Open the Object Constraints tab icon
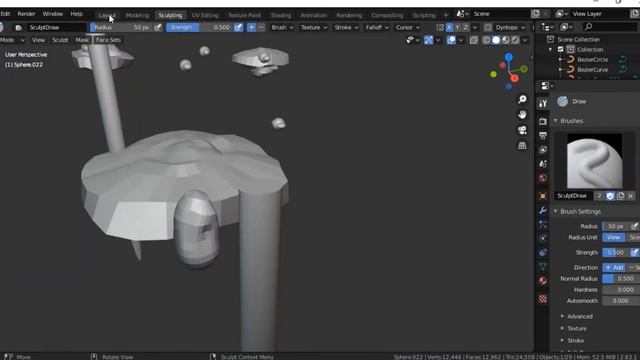The image size is (640, 360). coord(542,252)
